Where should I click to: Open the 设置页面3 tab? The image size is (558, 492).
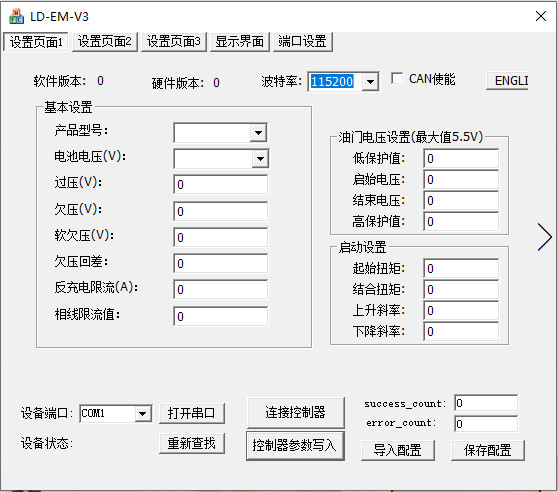tap(174, 42)
